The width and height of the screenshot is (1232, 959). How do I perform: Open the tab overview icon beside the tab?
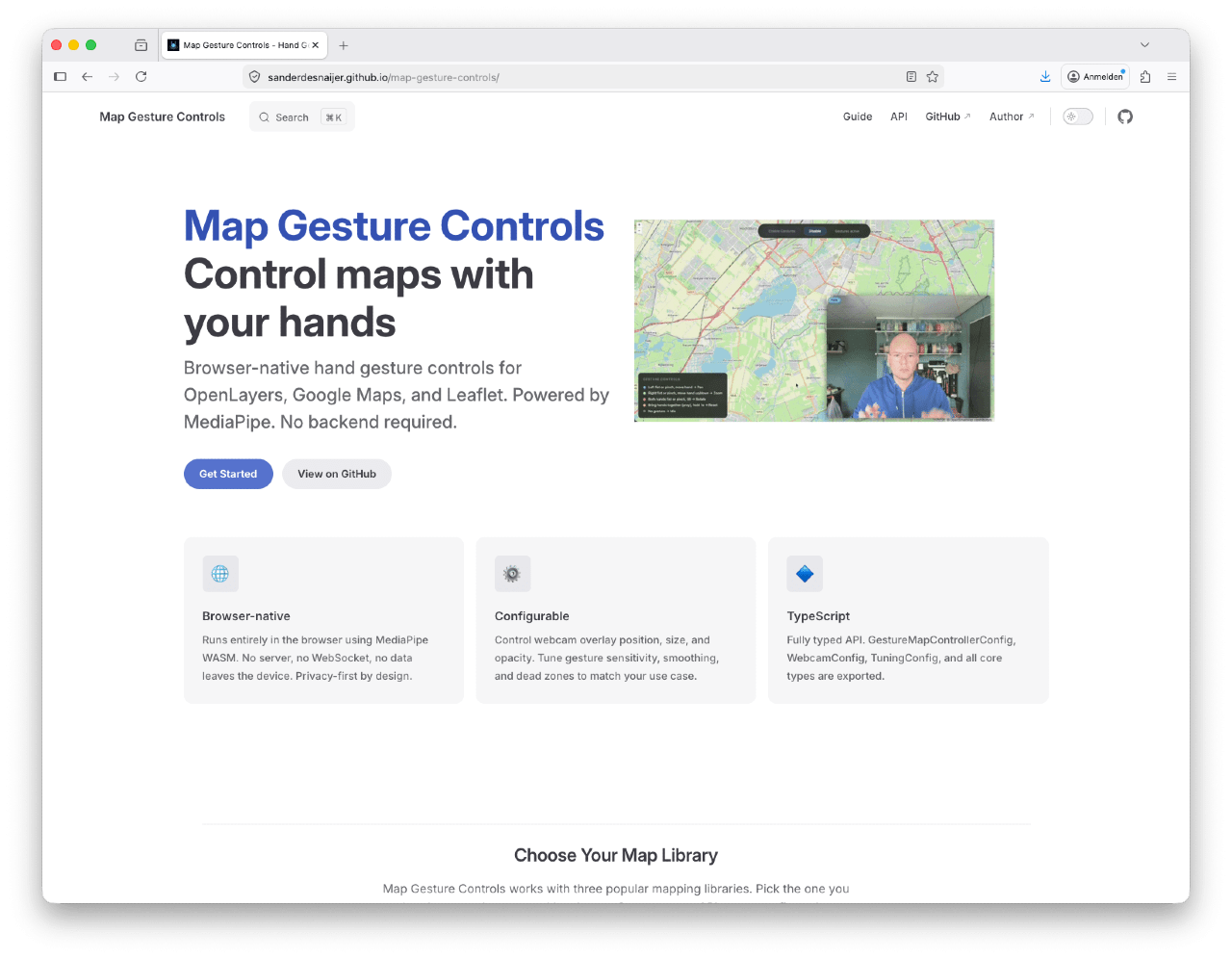[141, 45]
